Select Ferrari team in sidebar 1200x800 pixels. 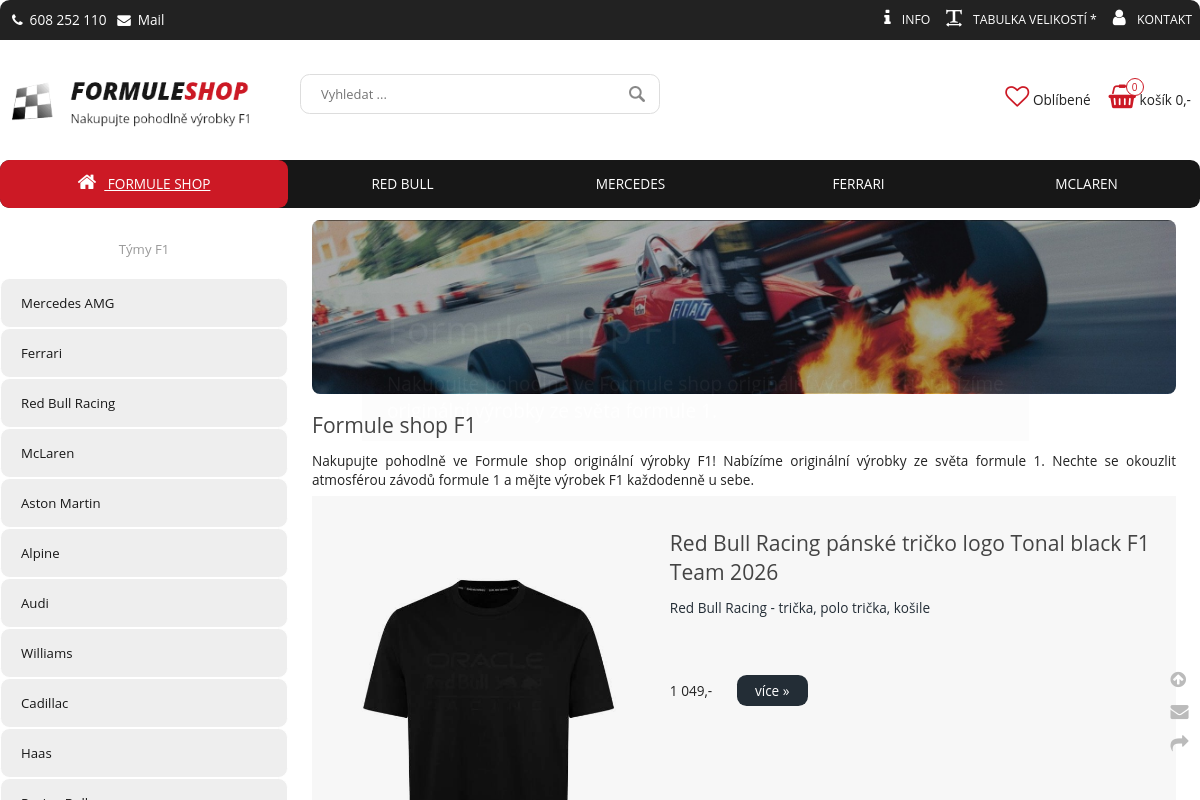pos(144,353)
